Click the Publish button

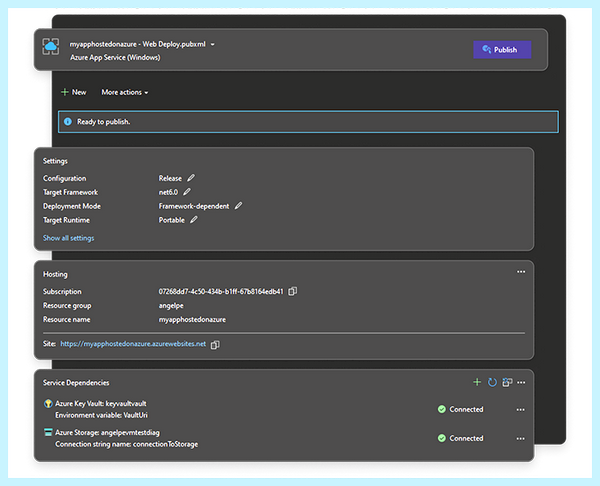pyautogui.click(x=502, y=50)
